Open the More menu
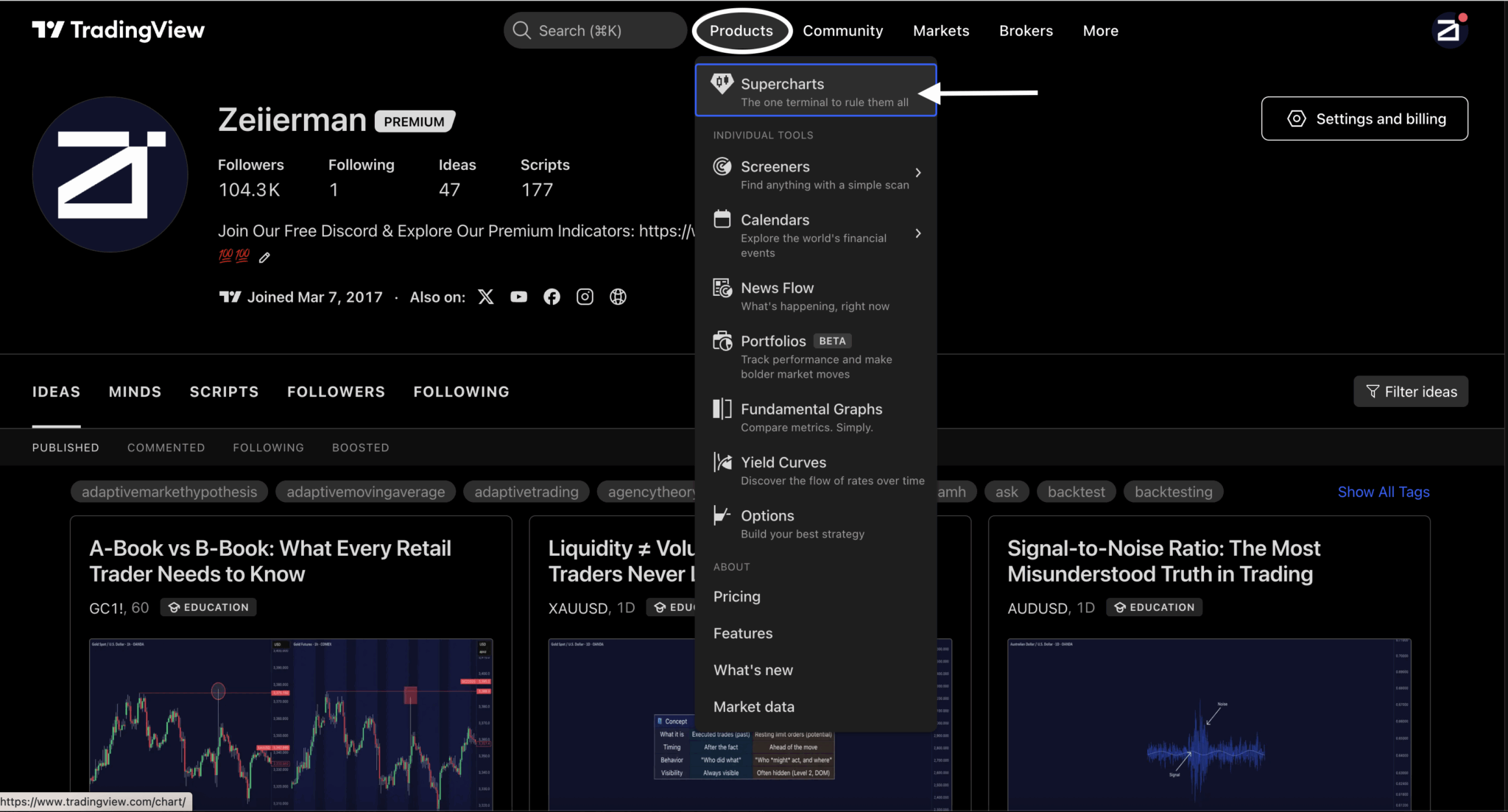1508x812 pixels. (1100, 31)
